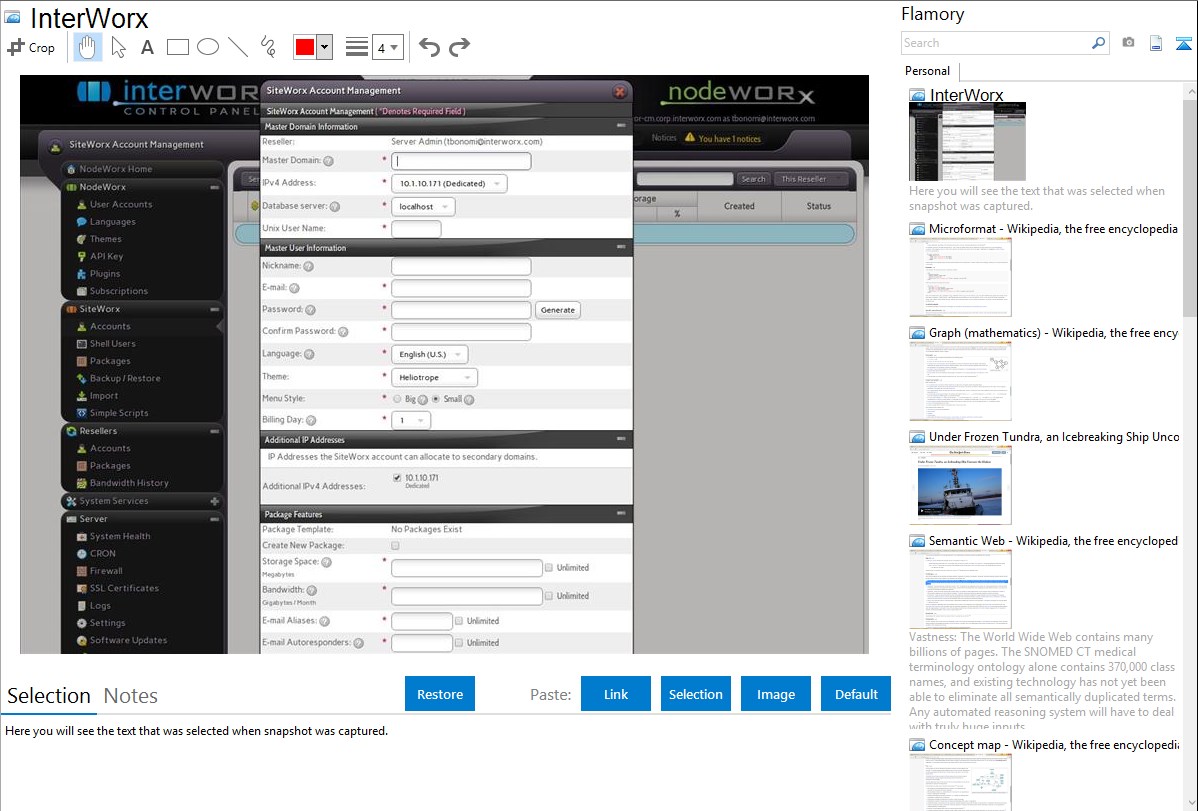Viewport: 1198px width, 811px height.
Task: Select the Crop tool
Action: (31, 47)
